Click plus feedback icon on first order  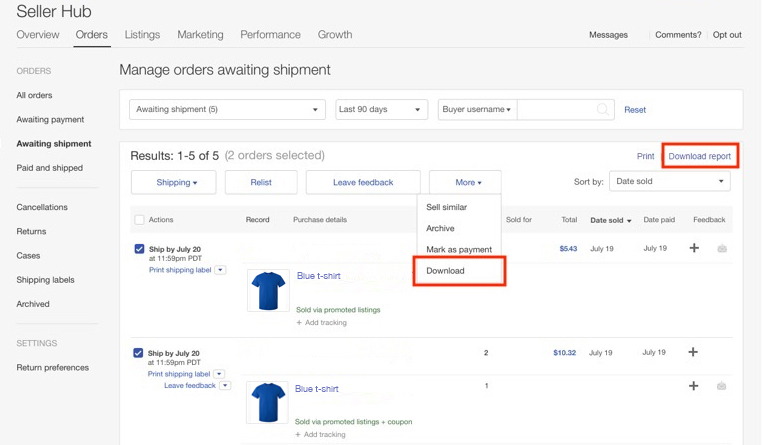point(694,248)
